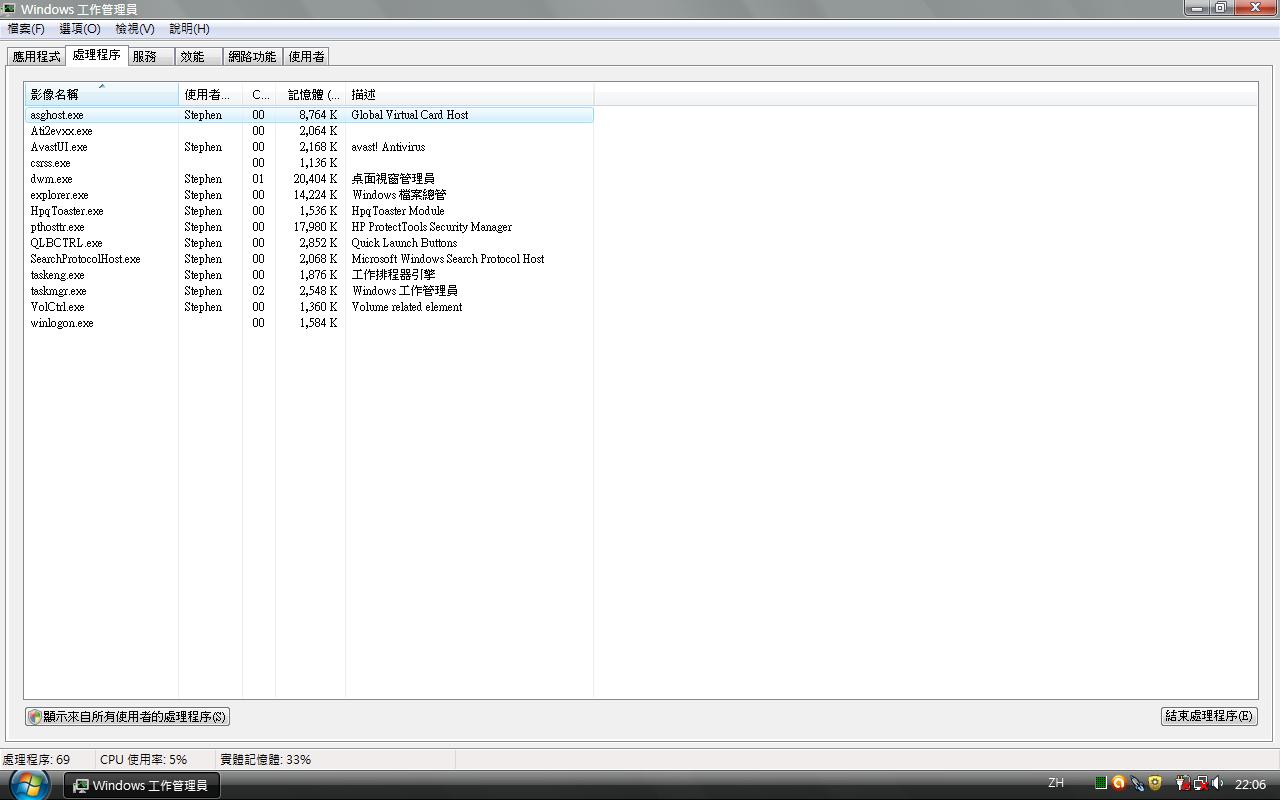The width and height of the screenshot is (1280, 800).
Task: Click the ZH language indicator
Action: [x=1056, y=783]
